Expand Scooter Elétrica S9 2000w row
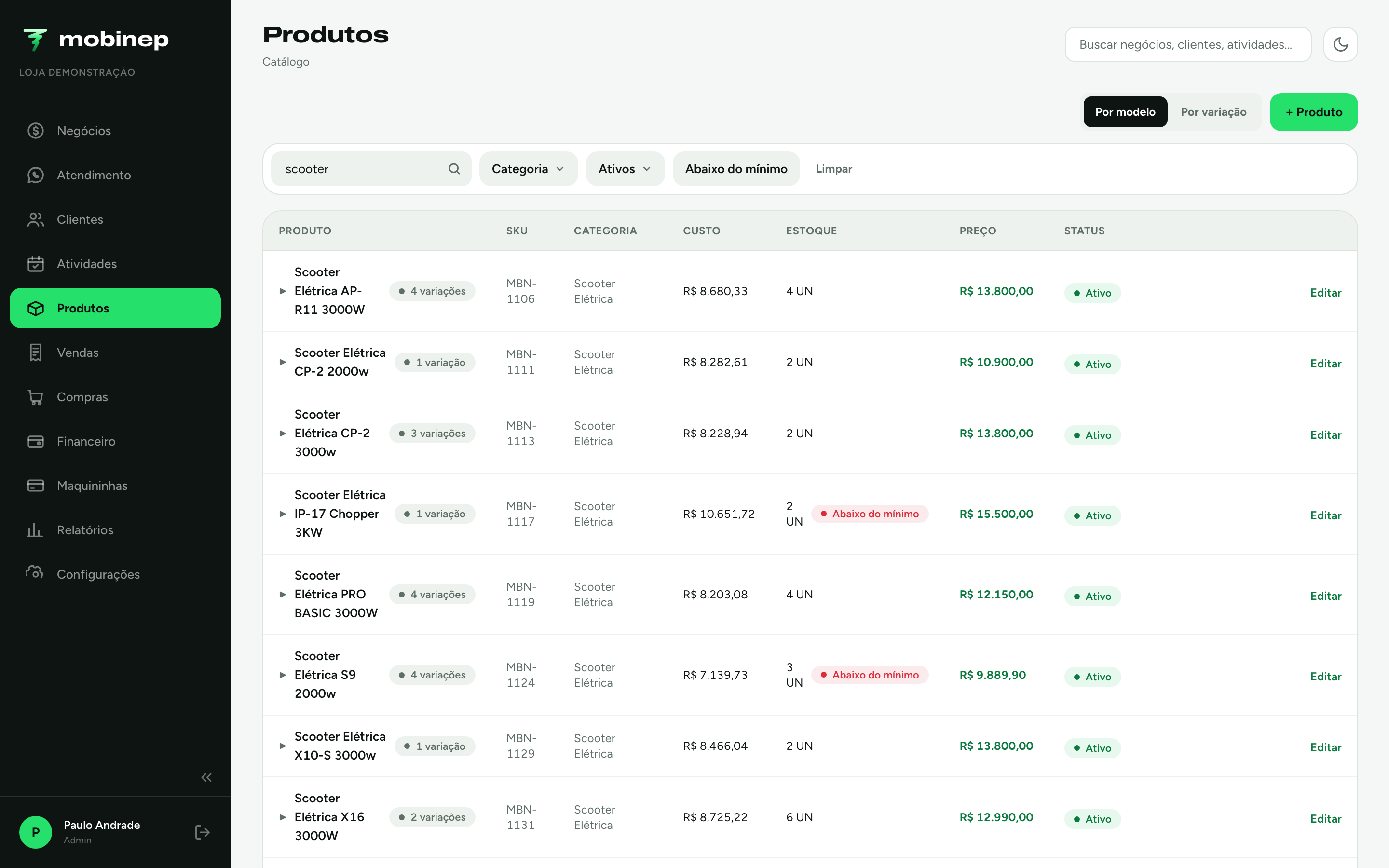The width and height of the screenshot is (1389, 868). pos(283,675)
